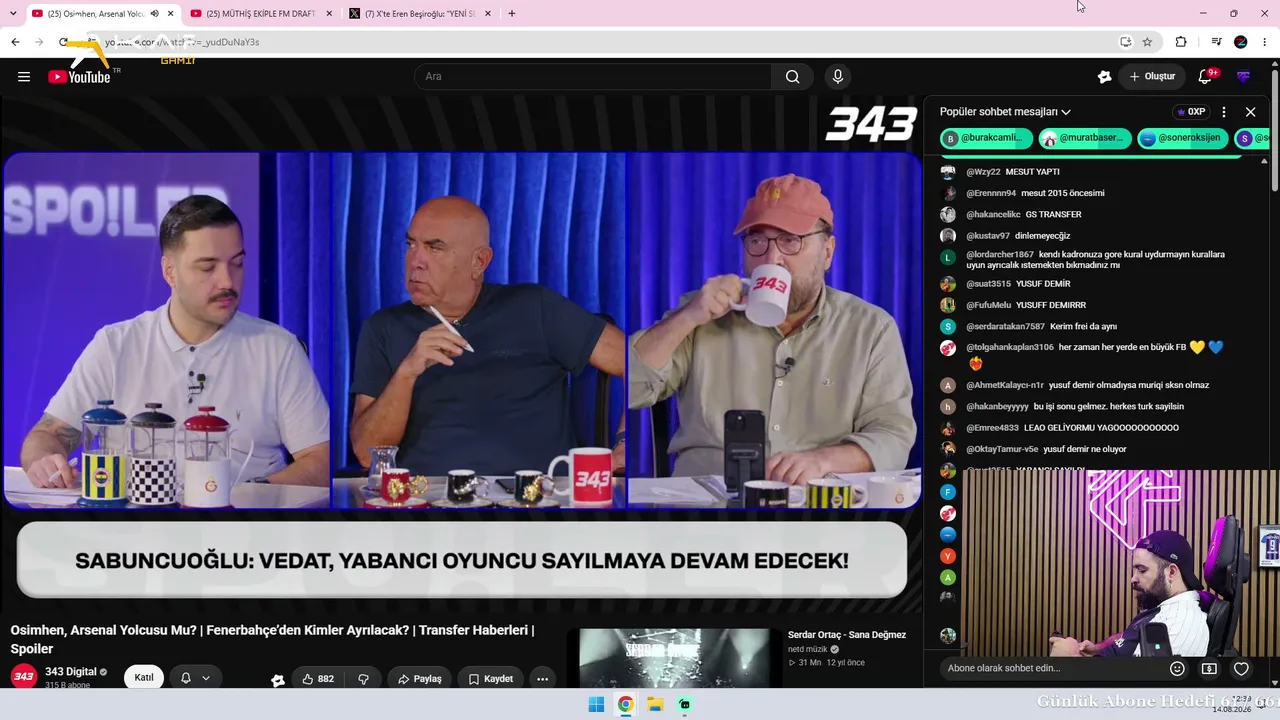The width and height of the screenshot is (1280, 720).
Task: Click the Oluştur create button
Action: coord(1152,77)
